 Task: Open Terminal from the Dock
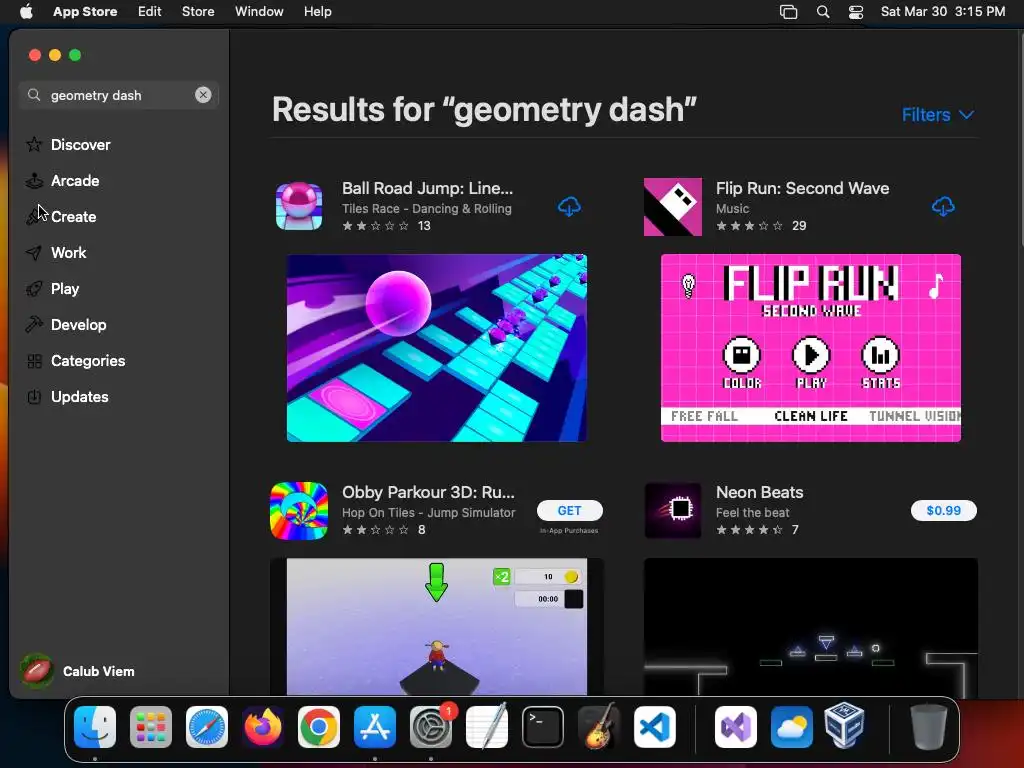[543, 727]
